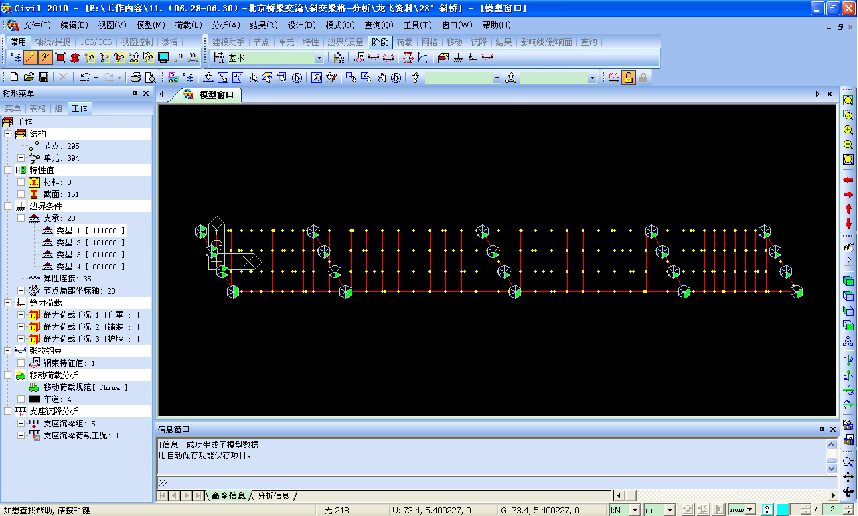Viewport: 858px width, 516px height.
Task: Toggle the first orange highlighted toolbar button
Action: pos(31,57)
